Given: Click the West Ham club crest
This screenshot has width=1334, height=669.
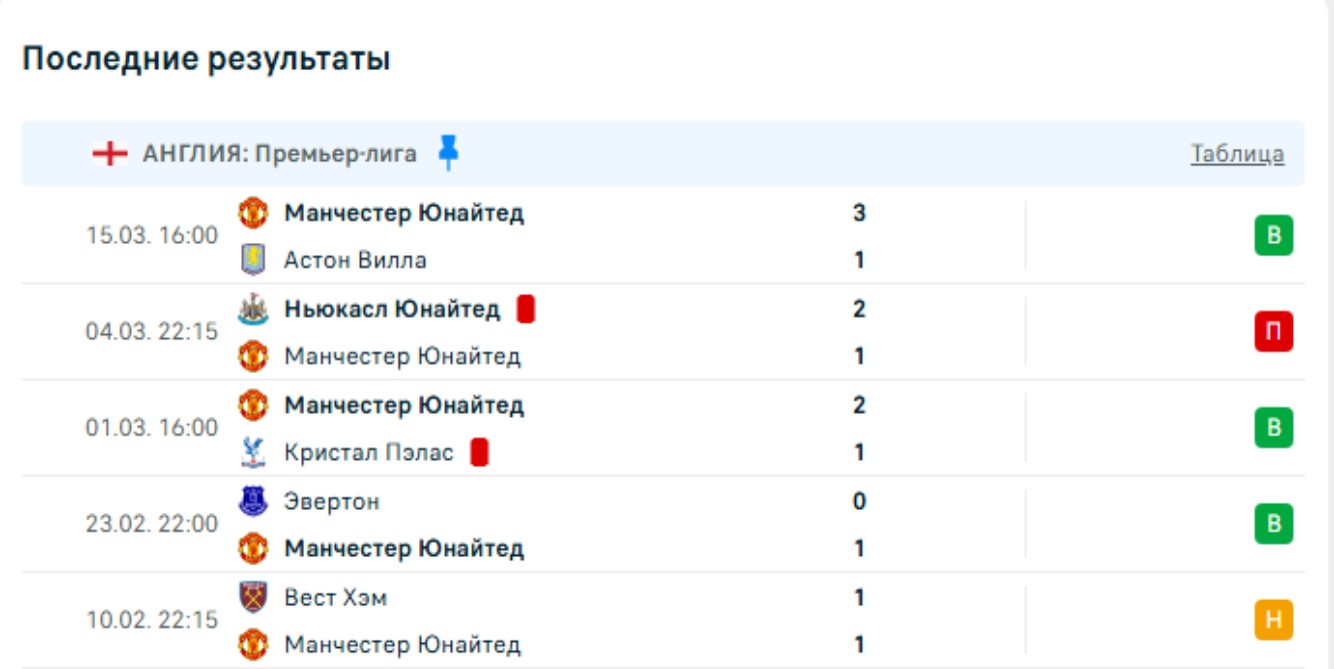Looking at the screenshot, I should point(253,597).
